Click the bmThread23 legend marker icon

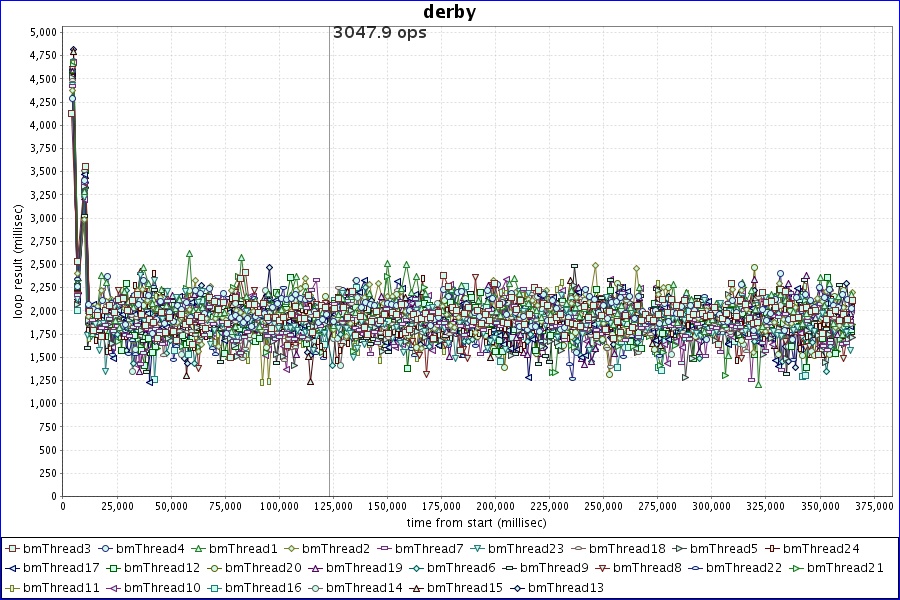coord(476,549)
